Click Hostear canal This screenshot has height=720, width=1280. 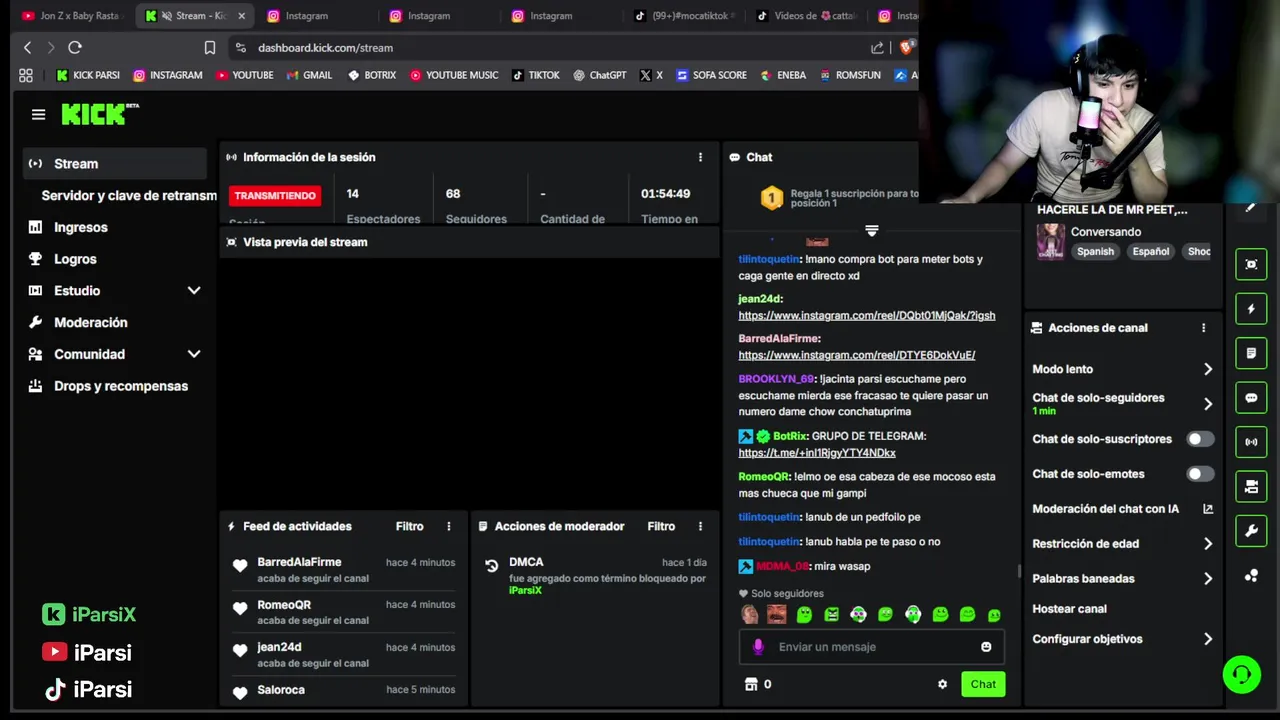(x=1069, y=609)
